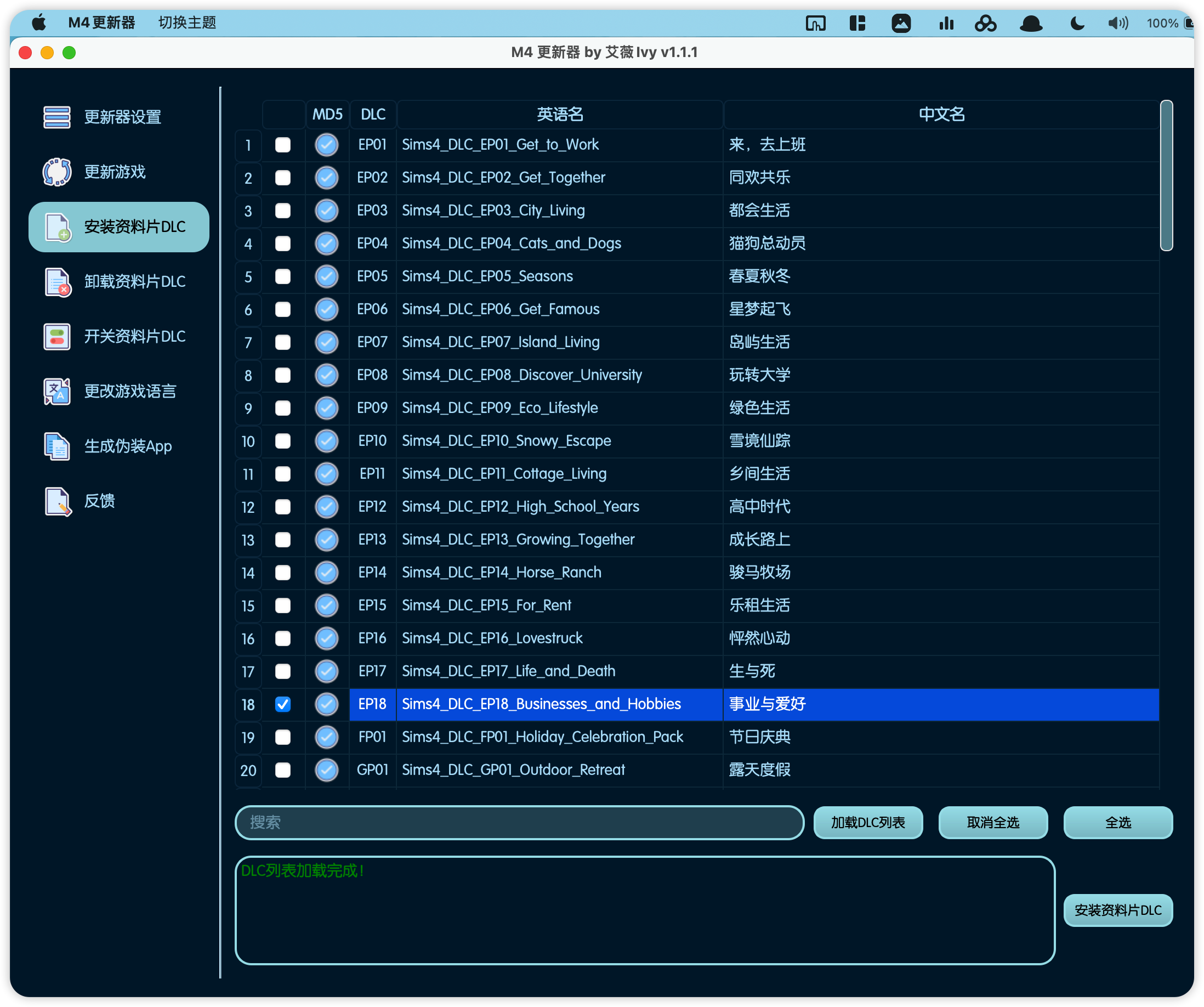Check the EP12 High School Years checkbox
1204x1007 pixels.
283,507
